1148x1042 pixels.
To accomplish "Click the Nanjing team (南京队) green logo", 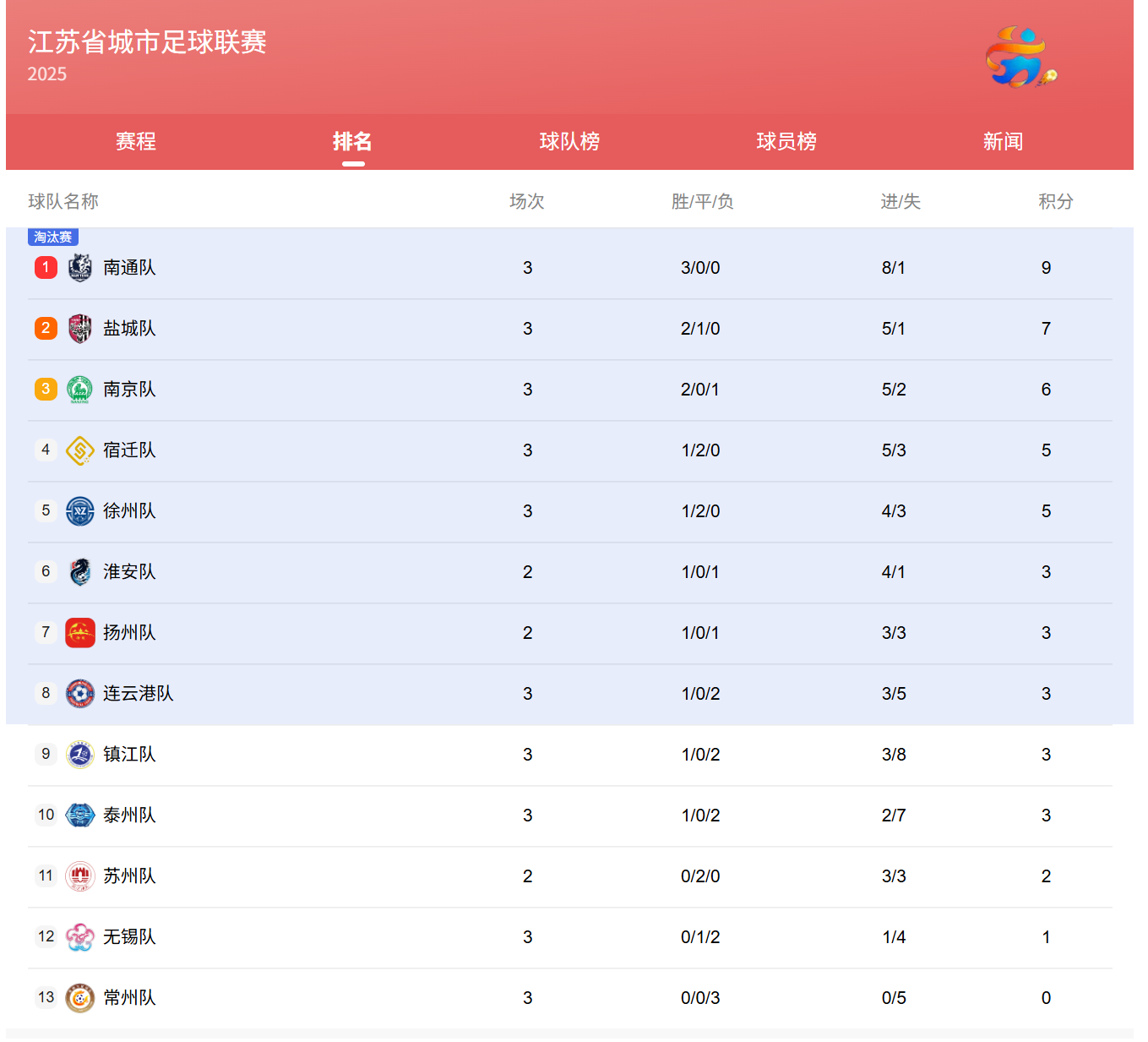I will (x=79, y=390).
